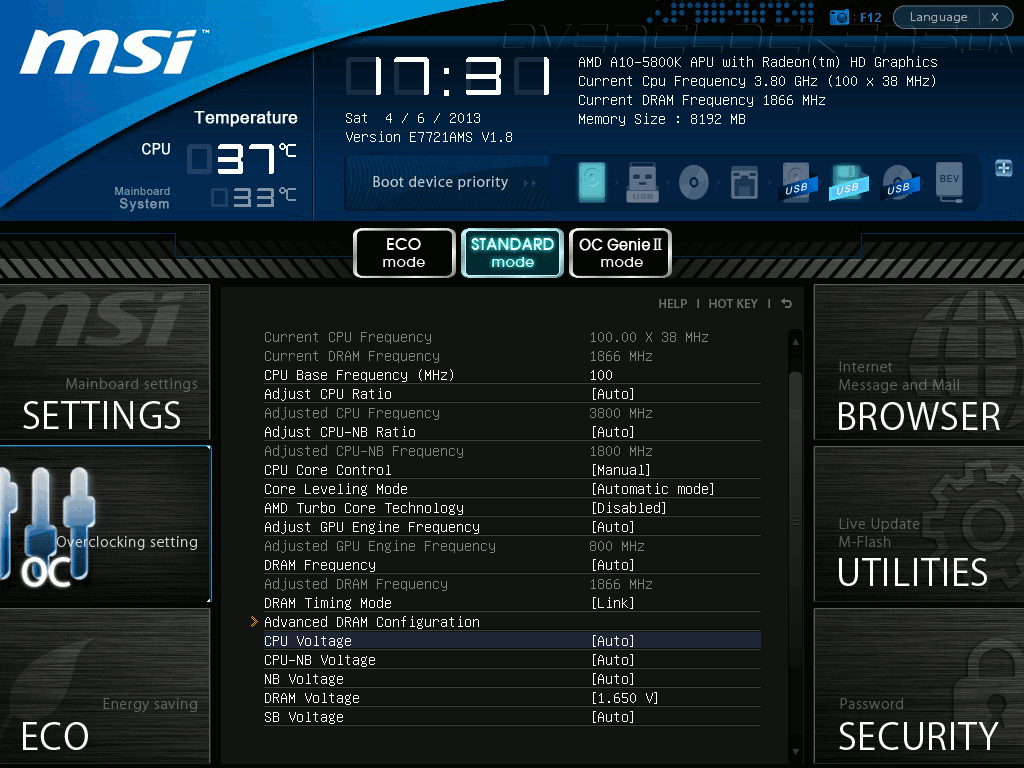The width and height of the screenshot is (1024, 768).
Task: Open the CPU-NB Voltage [Auto] setting
Action: tap(512, 660)
